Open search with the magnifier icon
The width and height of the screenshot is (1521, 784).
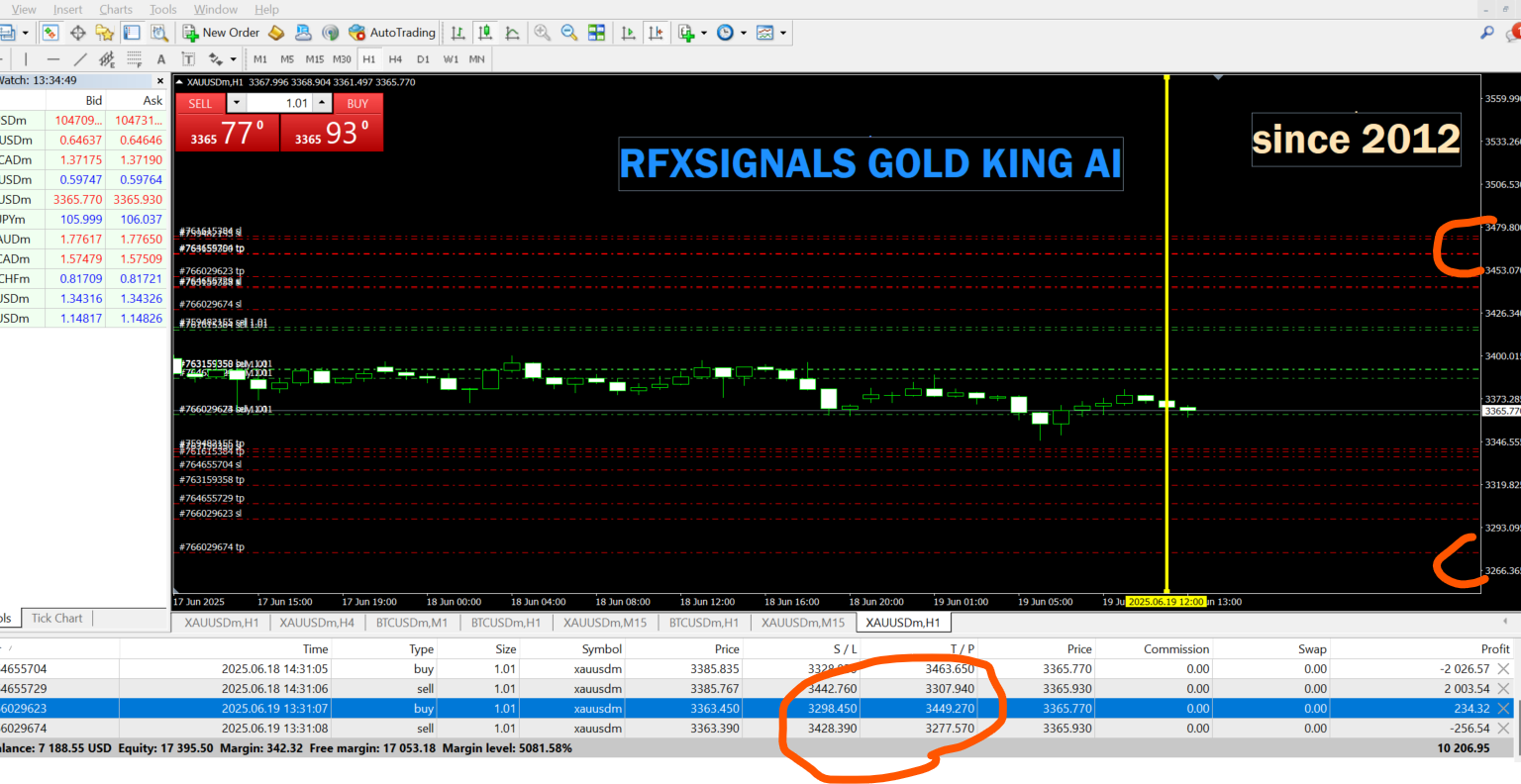1487,33
